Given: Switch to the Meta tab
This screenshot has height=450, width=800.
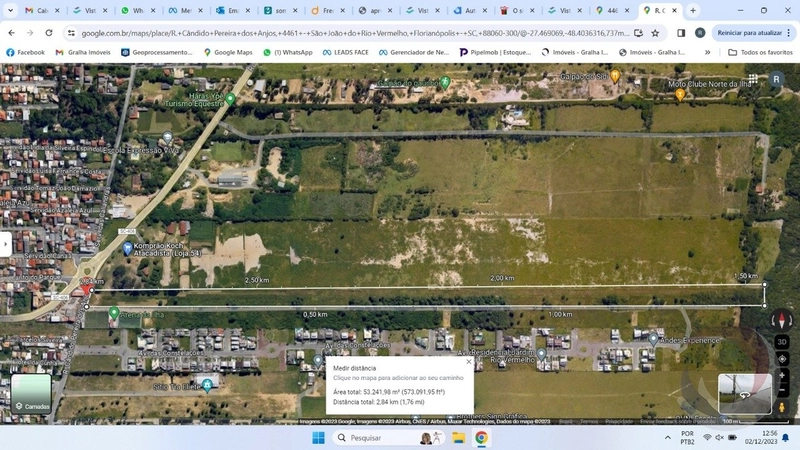Looking at the screenshot, I should coord(186,10).
